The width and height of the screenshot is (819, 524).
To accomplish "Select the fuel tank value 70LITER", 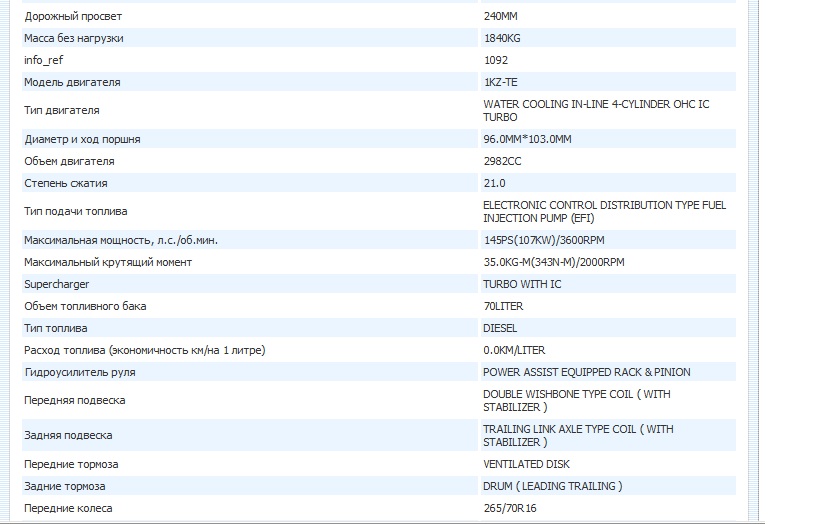I will [503, 306].
